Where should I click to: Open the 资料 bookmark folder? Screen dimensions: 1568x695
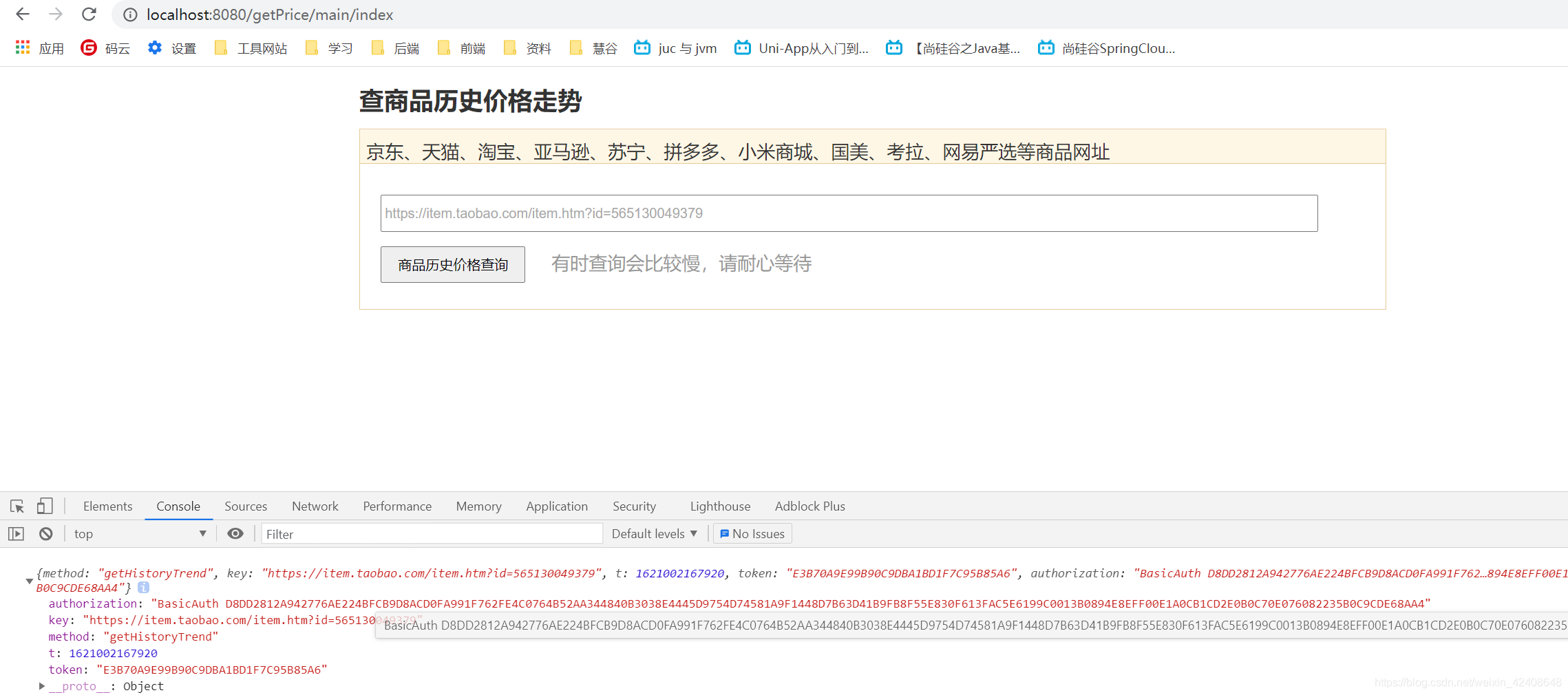527,48
